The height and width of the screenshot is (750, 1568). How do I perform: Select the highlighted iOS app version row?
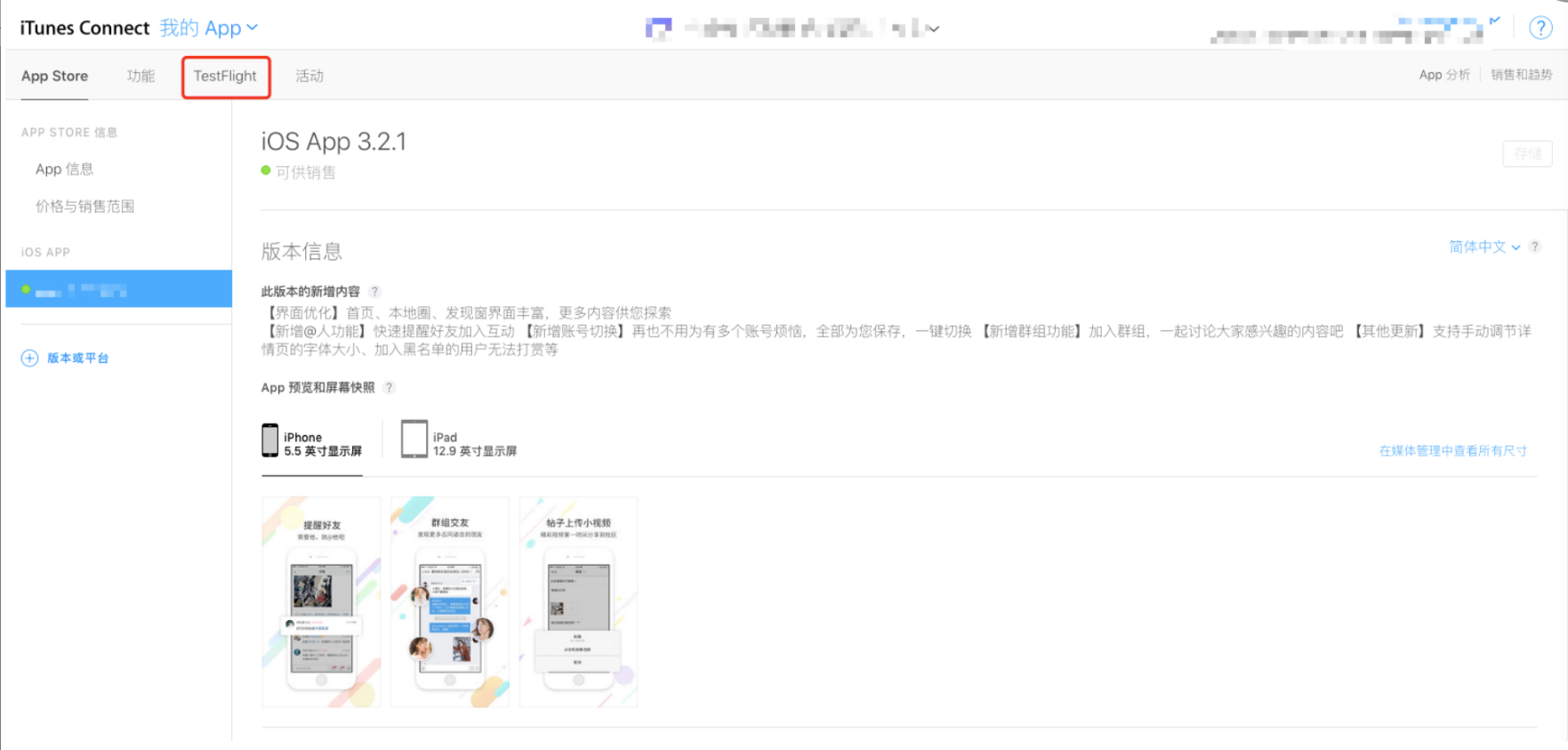coord(118,289)
